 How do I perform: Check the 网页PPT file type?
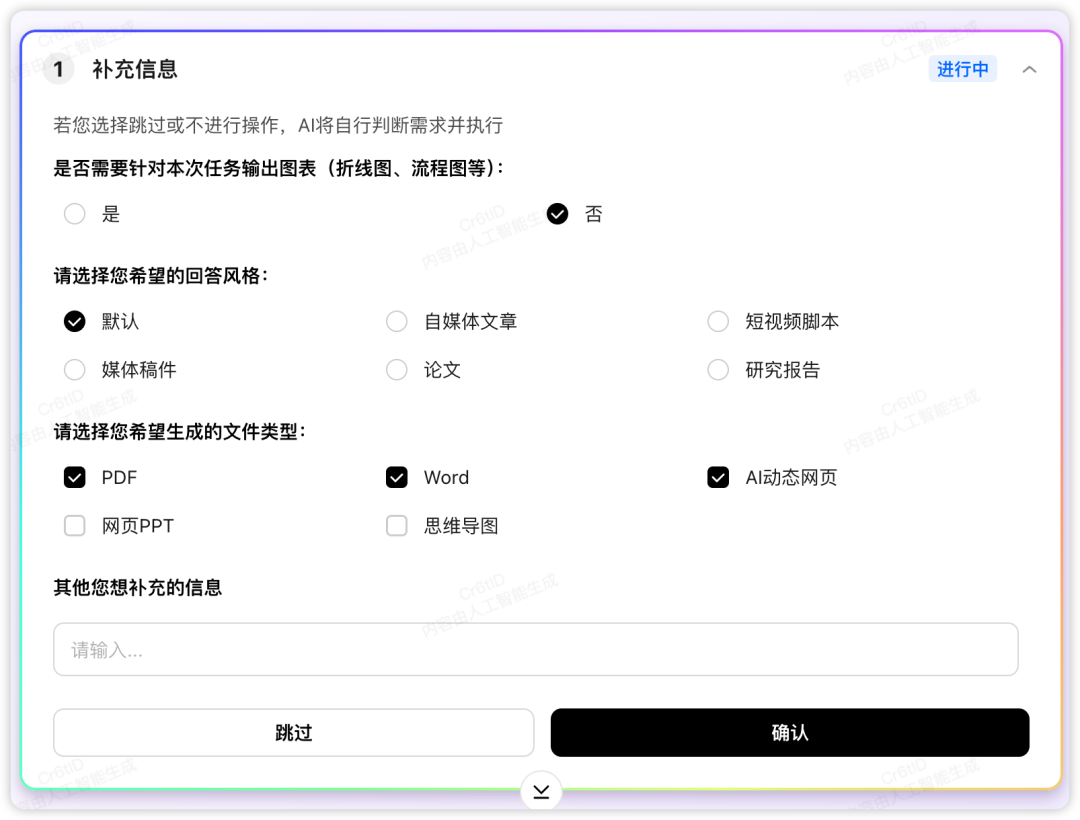pyautogui.click(x=74, y=526)
